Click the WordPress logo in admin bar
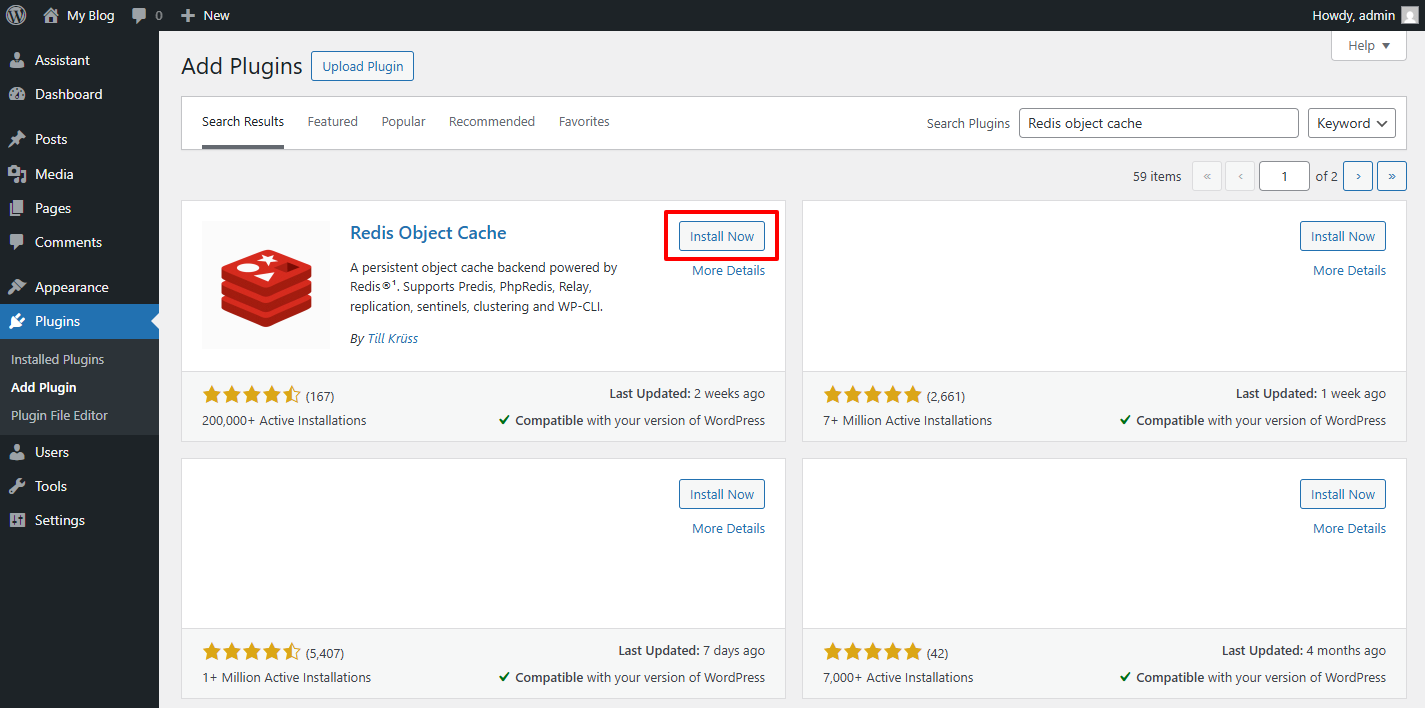The width and height of the screenshot is (1425, 708). 16,15
